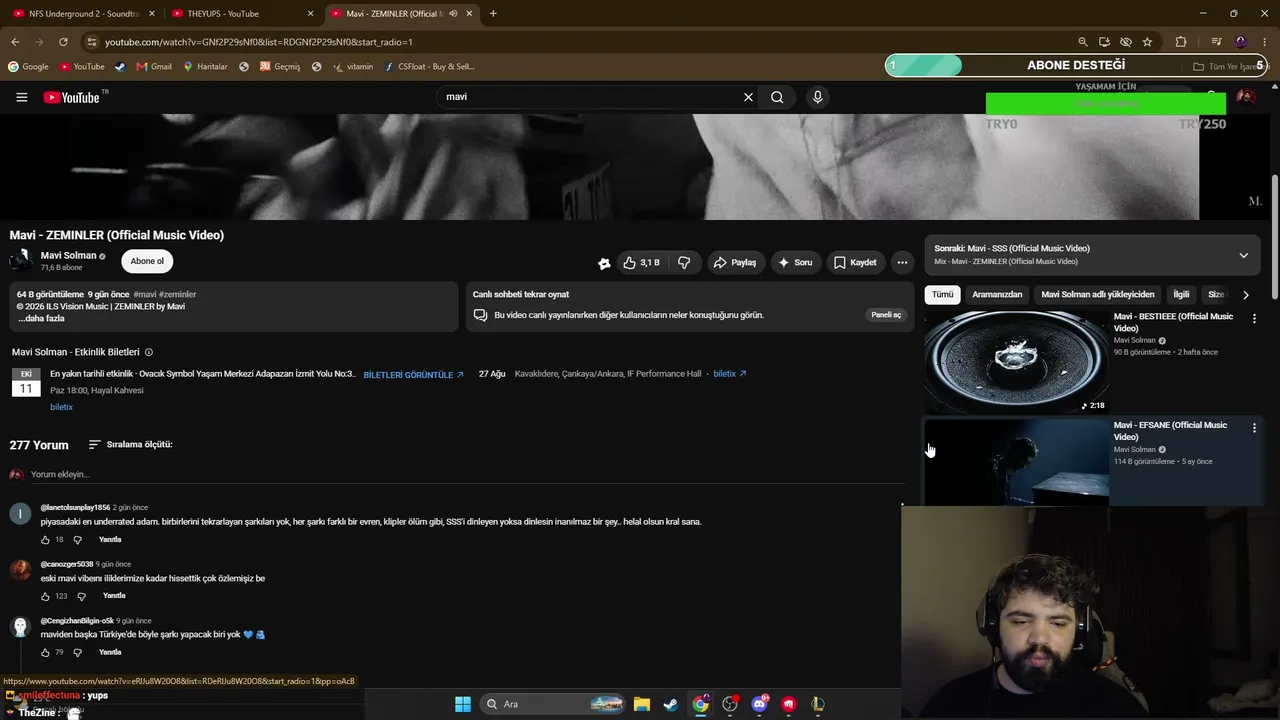Screen dimensions: 1280x720
Task: Select the İlgili filter chip
Action: click(x=1181, y=295)
